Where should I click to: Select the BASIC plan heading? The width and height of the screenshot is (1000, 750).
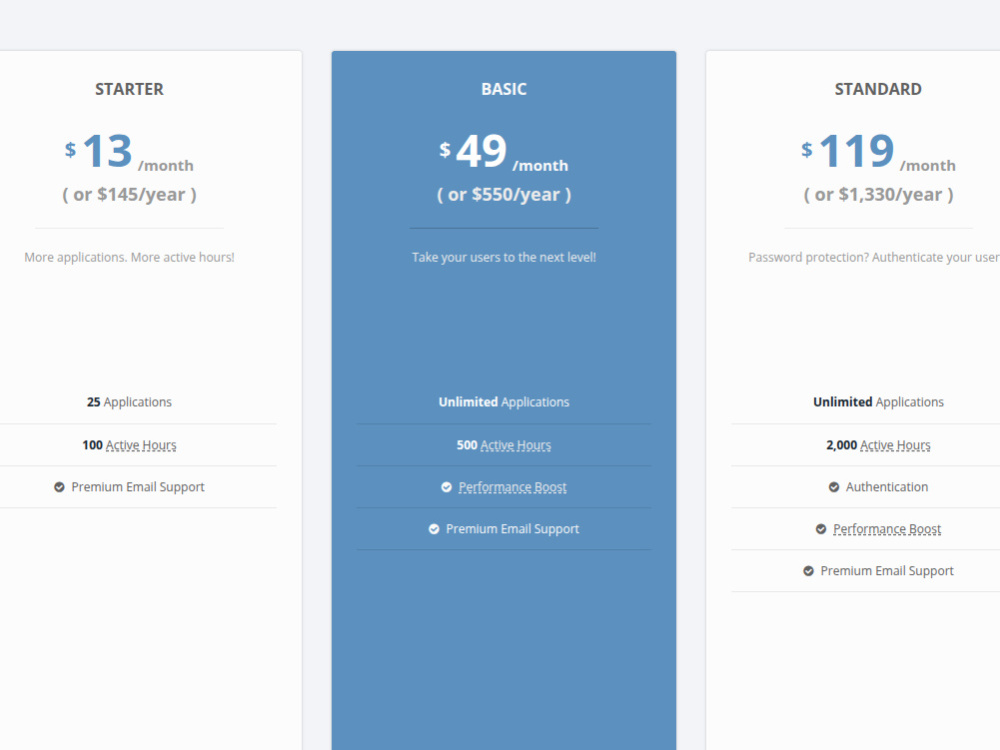[504, 89]
